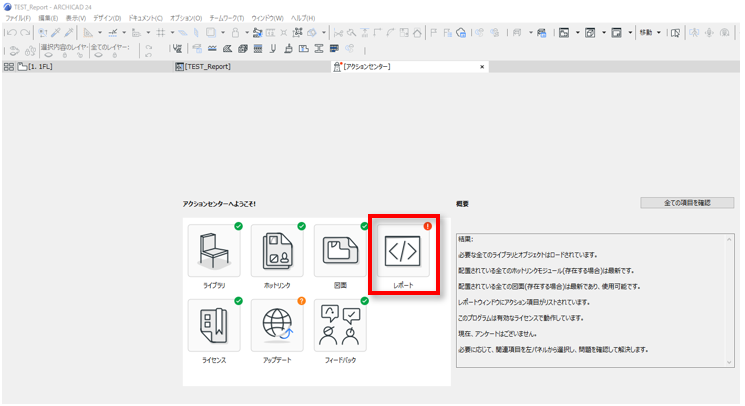
Task: Click the Ver check icon in second toolbar
Action: (x=177, y=49)
